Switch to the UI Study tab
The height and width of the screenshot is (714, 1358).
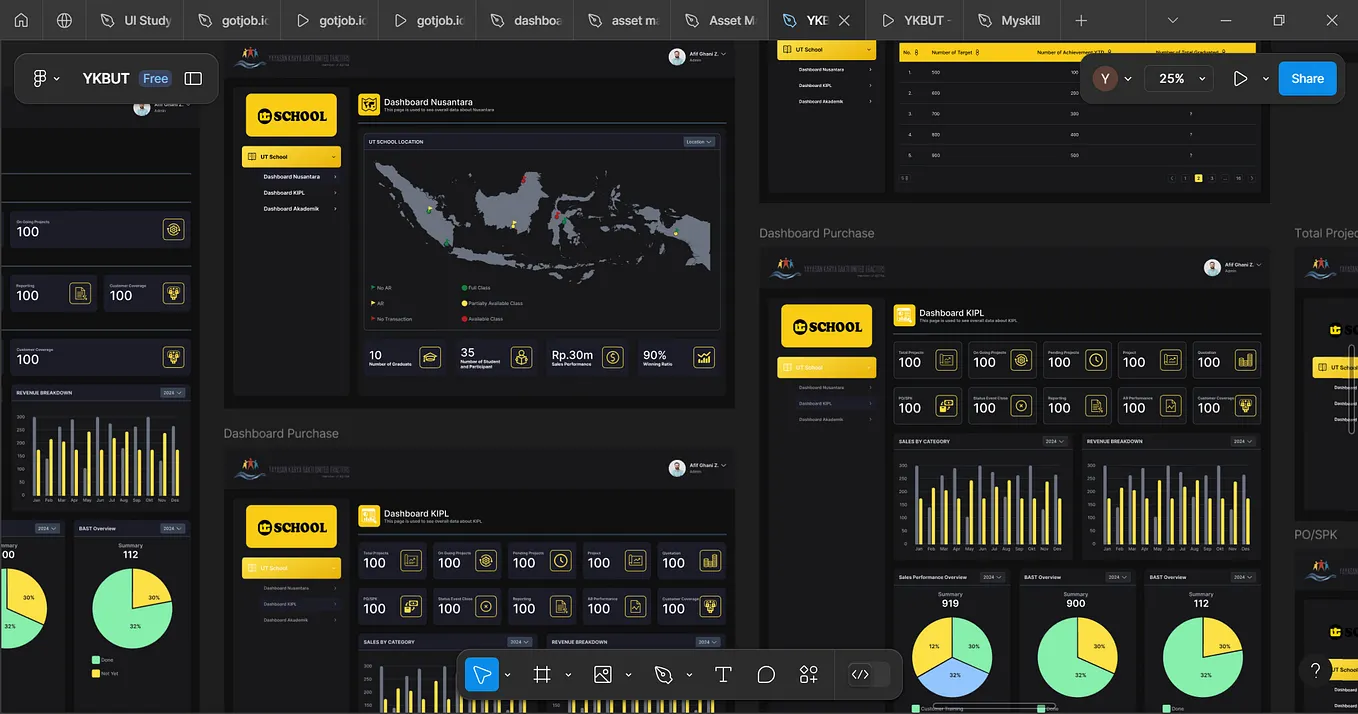tap(136, 20)
